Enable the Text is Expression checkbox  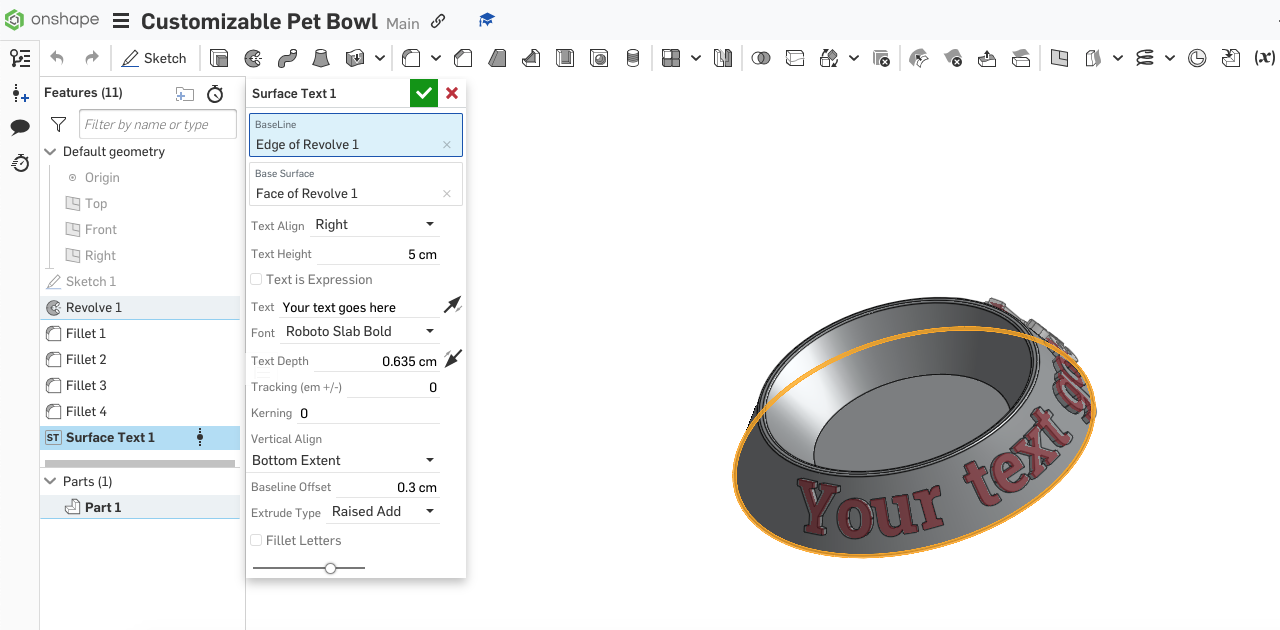click(257, 280)
